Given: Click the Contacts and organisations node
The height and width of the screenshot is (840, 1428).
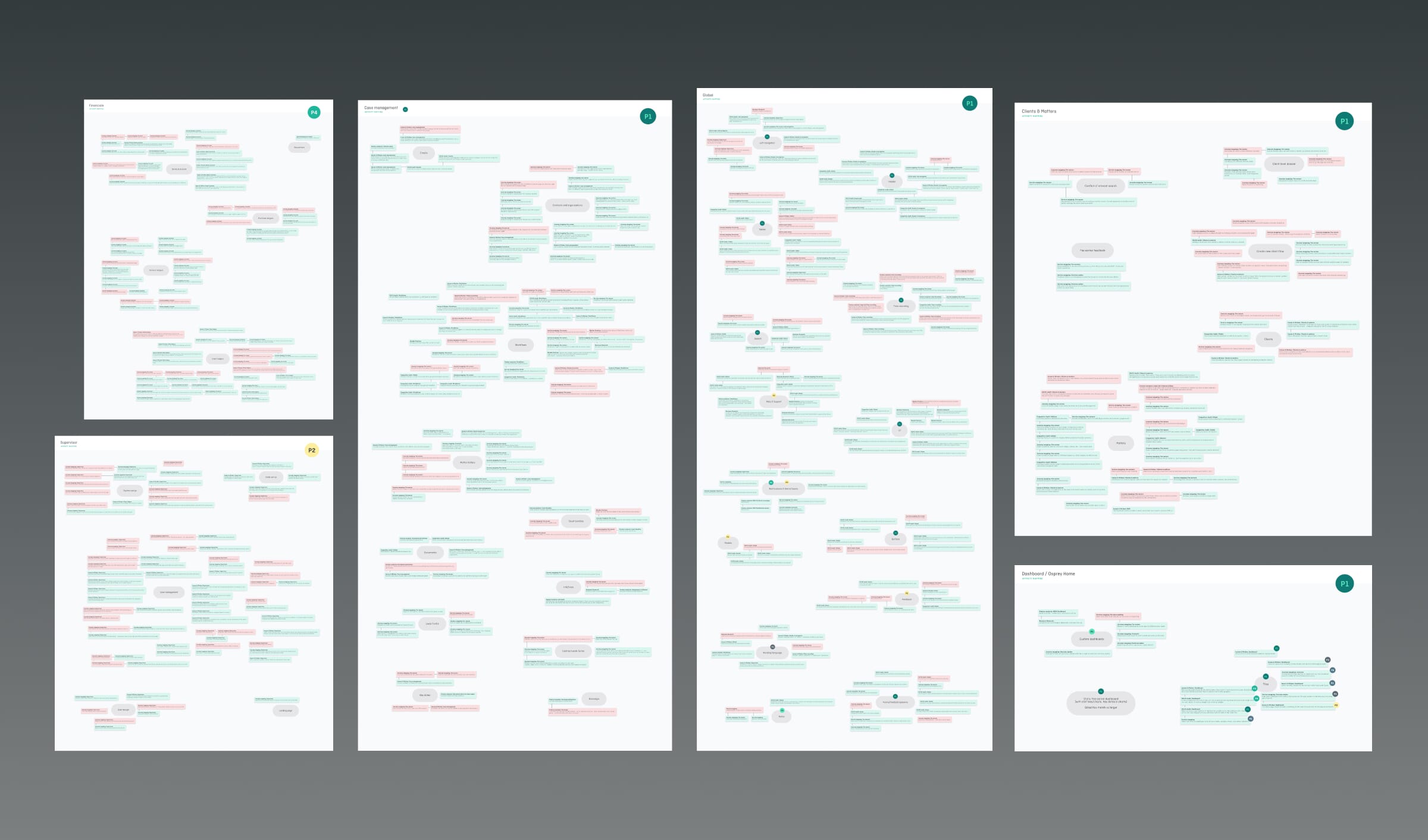Looking at the screenshot, I should (x=567, y=205).
